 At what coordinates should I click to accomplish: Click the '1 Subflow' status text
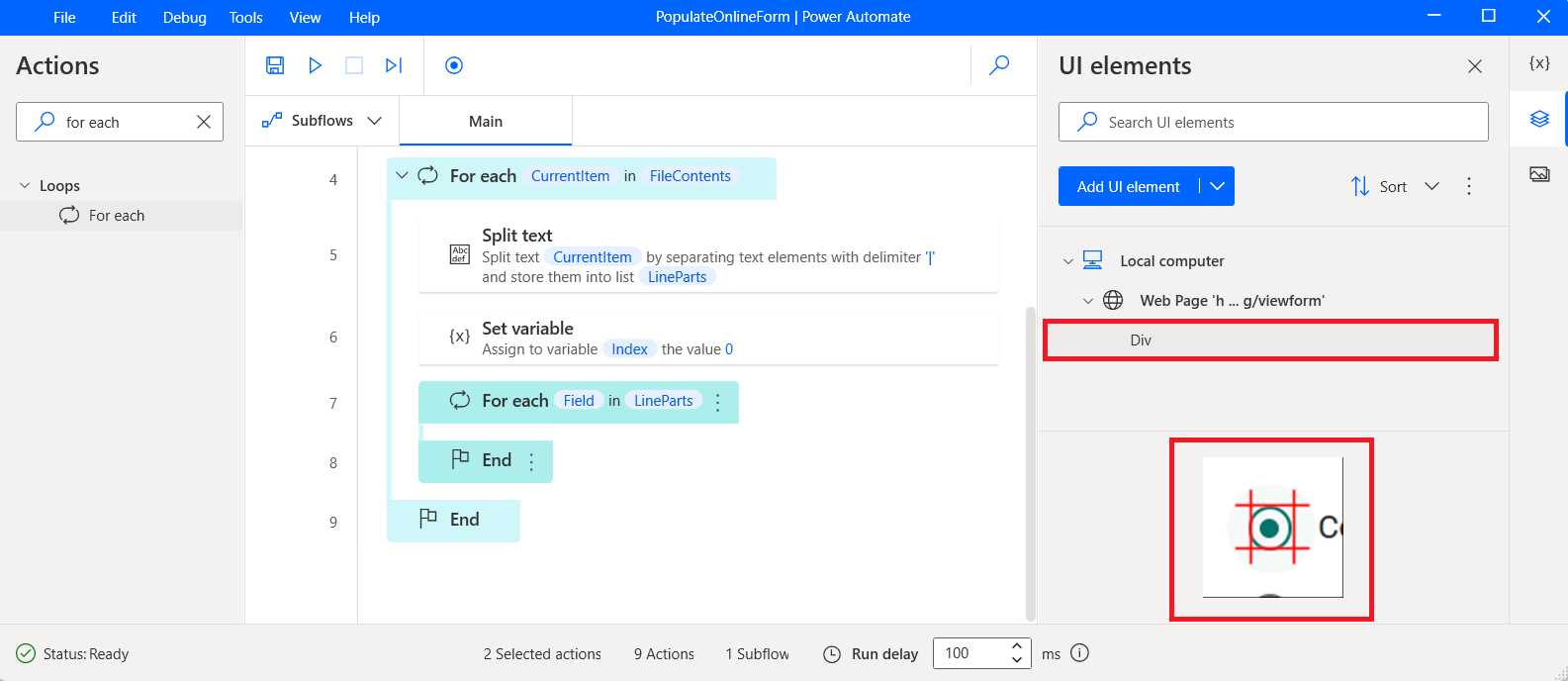pos(757,654)
